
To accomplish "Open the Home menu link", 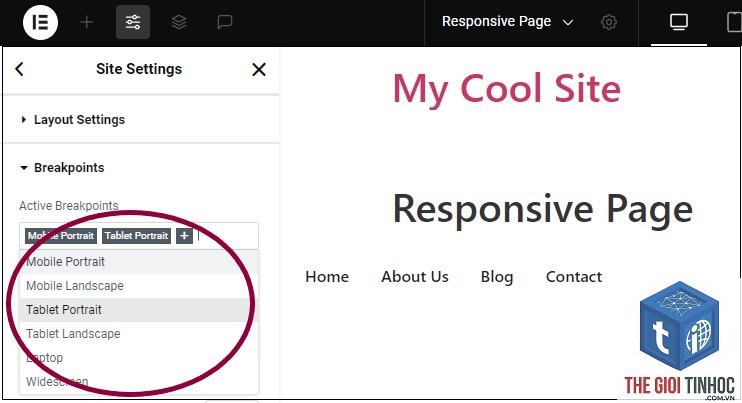I will (x=327, y=277).
